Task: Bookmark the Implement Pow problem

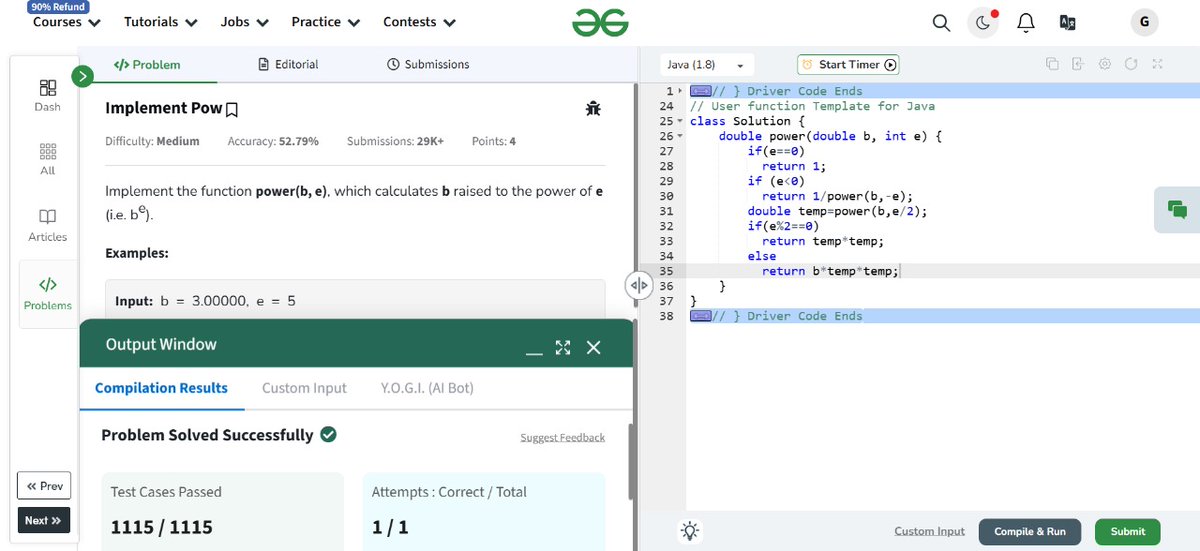Action: click(x=232, y=109)
